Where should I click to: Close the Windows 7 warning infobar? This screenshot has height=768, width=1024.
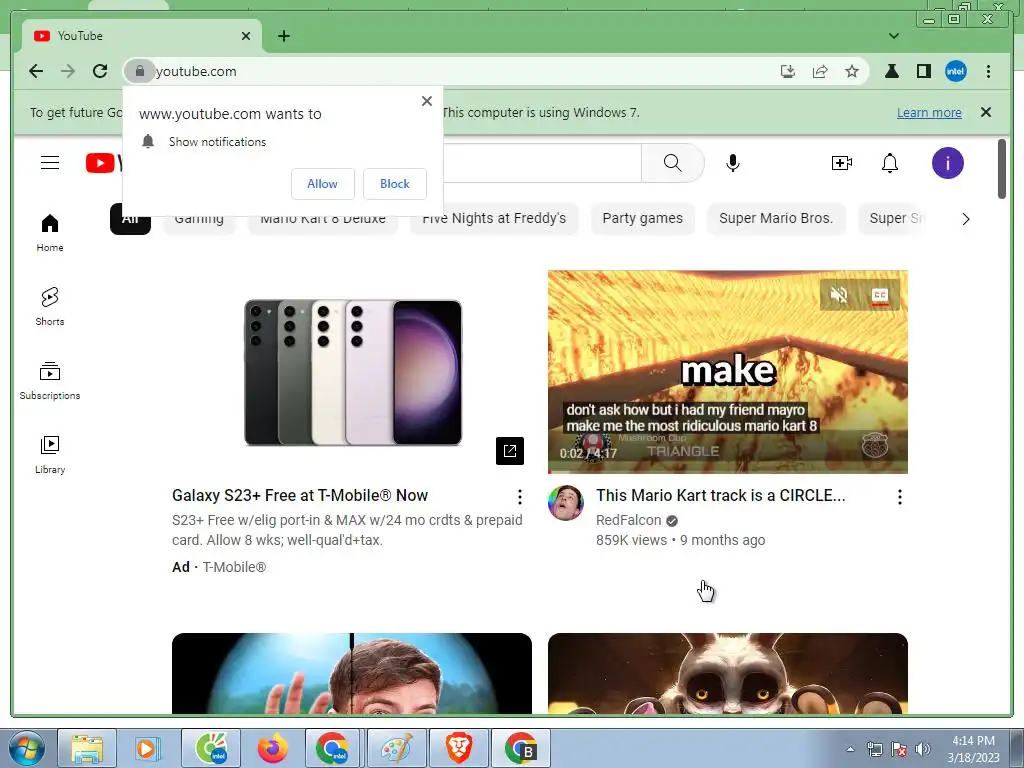[986, 112]
